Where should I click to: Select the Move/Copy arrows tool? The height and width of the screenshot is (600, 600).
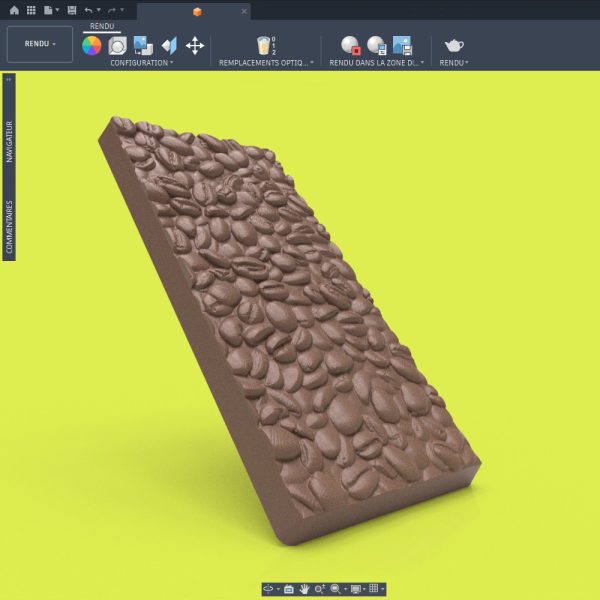point(195,46)
